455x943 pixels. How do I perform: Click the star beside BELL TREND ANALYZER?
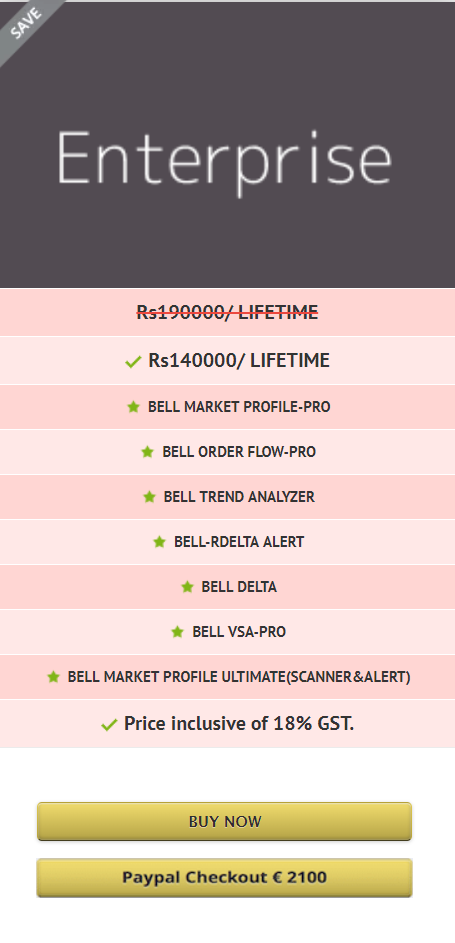click(x=149, y=497)
